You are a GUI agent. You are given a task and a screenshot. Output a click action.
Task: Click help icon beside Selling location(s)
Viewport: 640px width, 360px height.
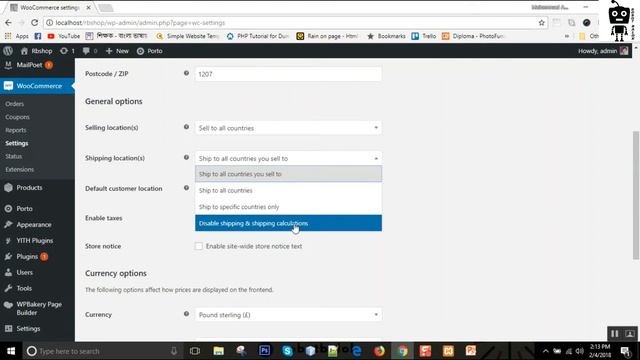coord(186,127)
